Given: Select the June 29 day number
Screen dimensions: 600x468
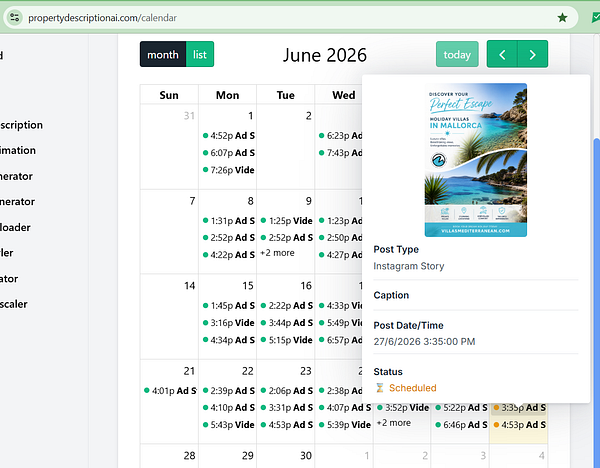Looking at the screenshot, I should pyautogui.click(x=247, y=456).
